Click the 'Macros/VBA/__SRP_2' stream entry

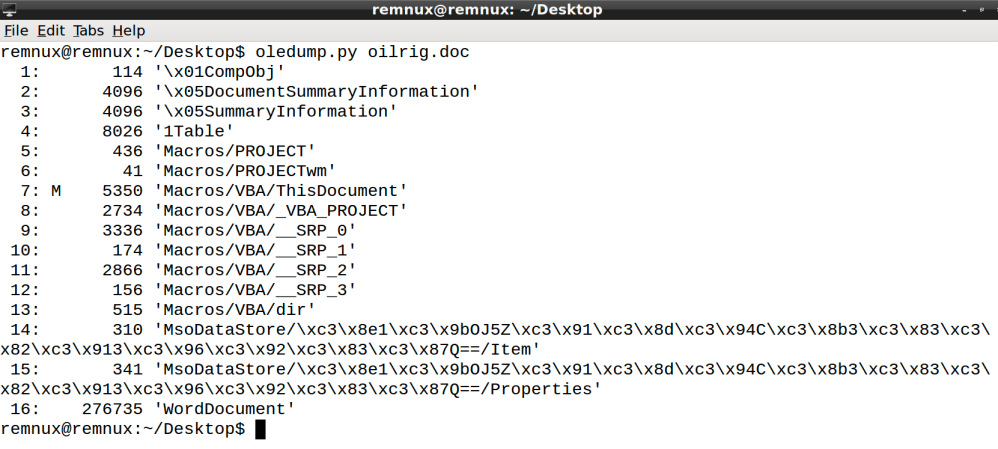[x=255, y=270]
